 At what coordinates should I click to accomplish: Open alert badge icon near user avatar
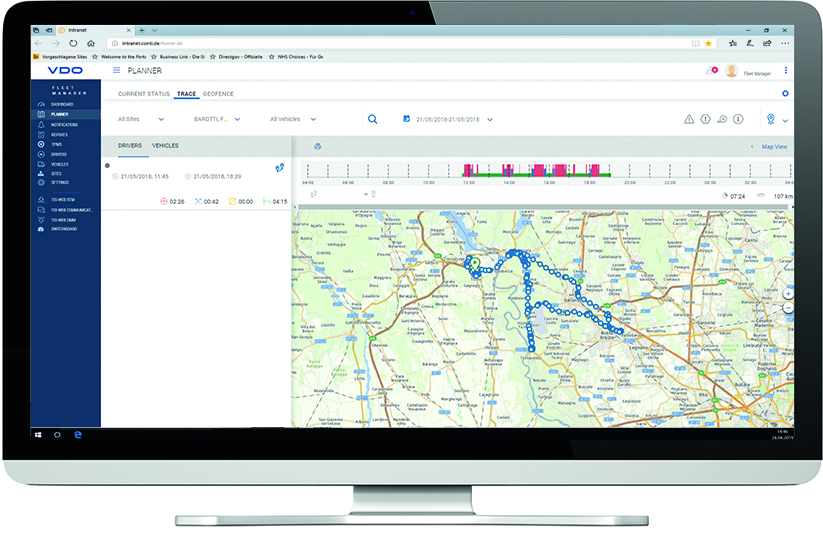pyautogui.click(x=712, y=70)
